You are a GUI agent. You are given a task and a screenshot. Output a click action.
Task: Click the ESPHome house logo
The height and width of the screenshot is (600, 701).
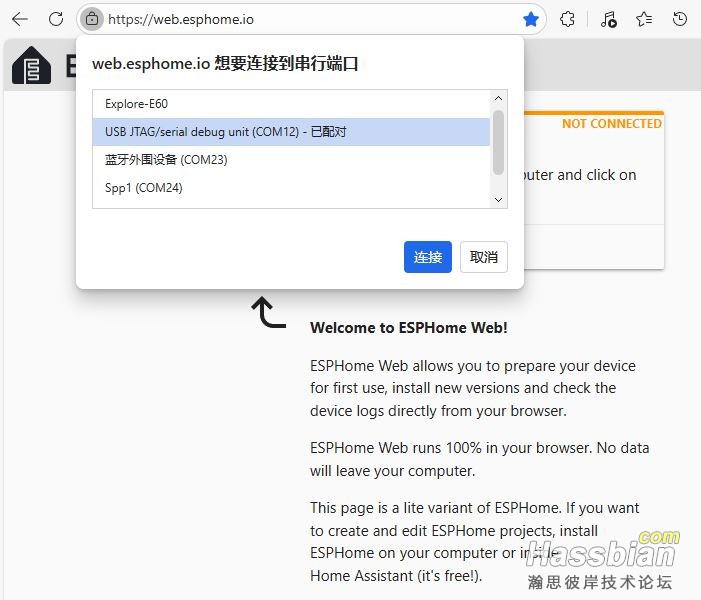[x=31, y=65]
